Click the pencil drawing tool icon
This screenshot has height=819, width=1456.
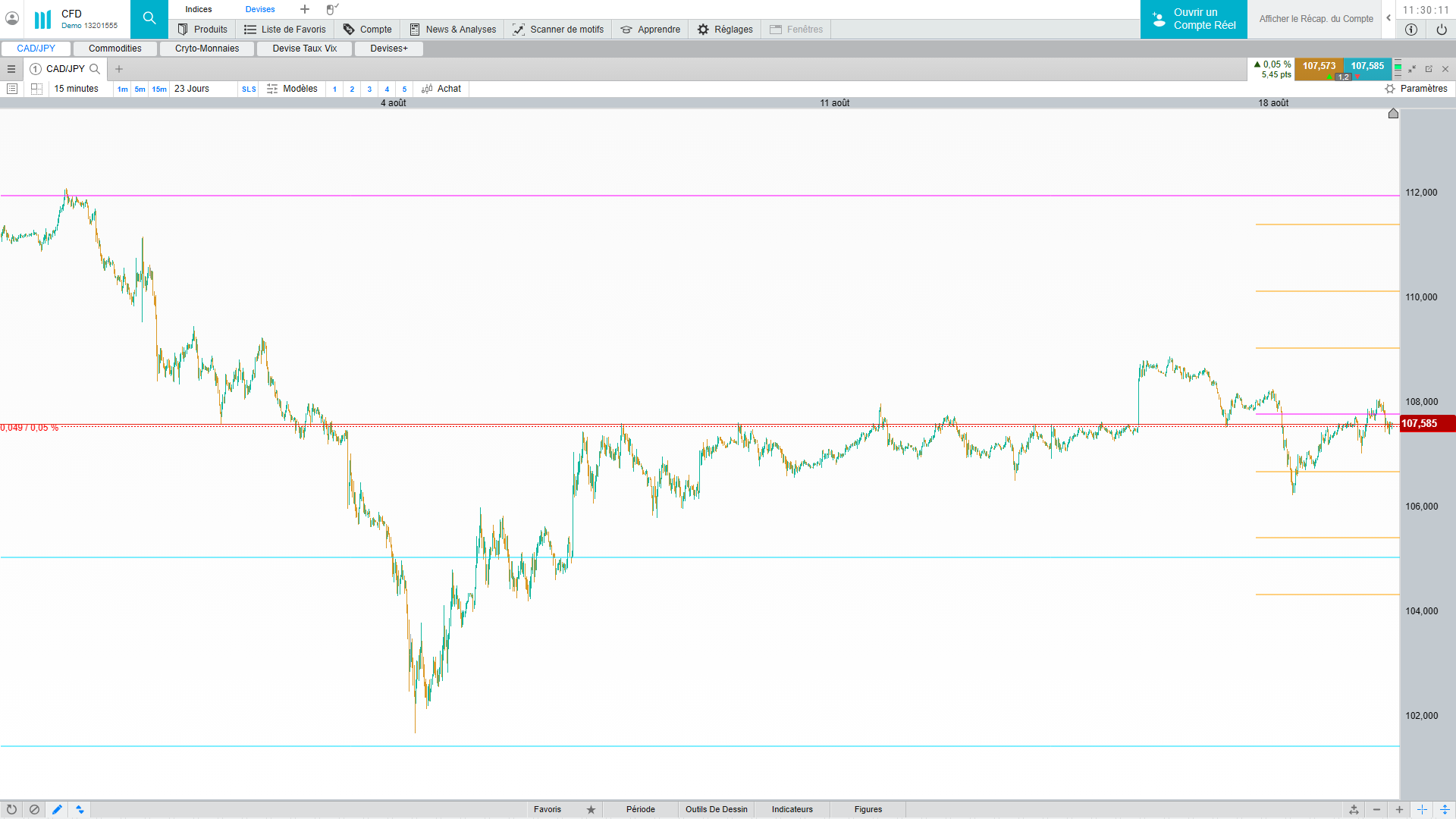pyautogui.click(x=57, y=809)
